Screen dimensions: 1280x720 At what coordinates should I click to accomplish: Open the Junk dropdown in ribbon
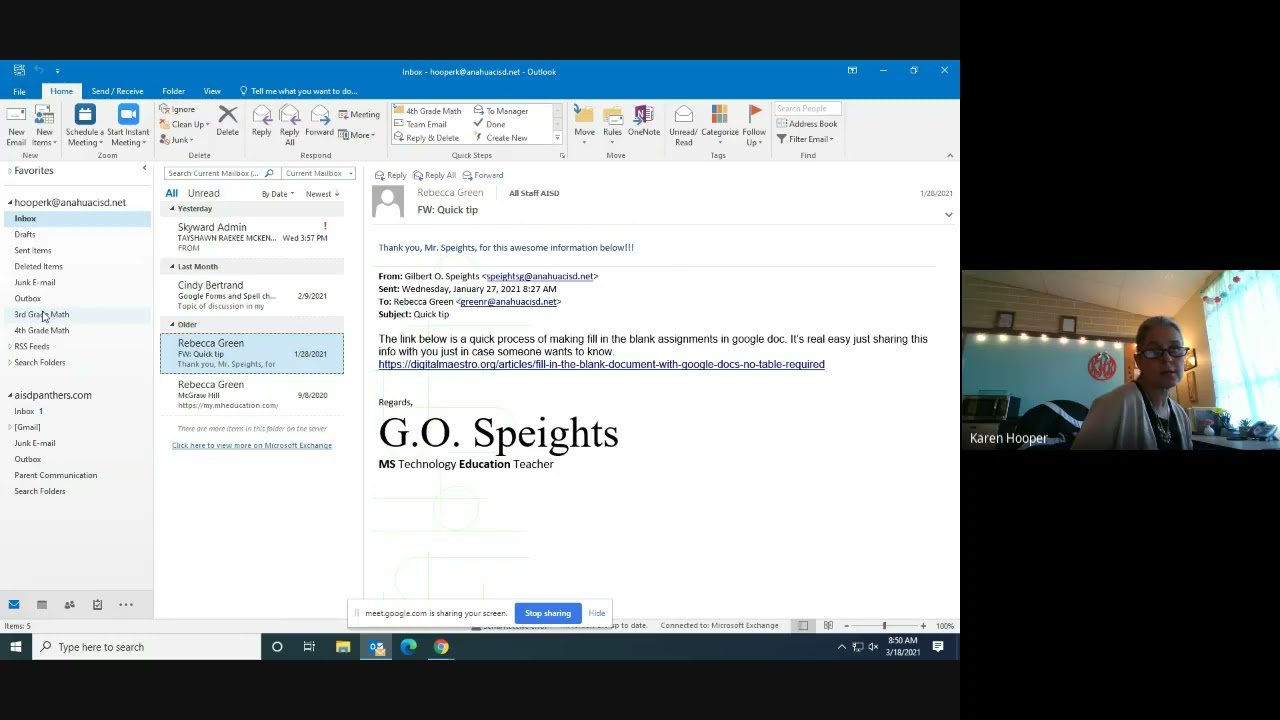pos(178,140)
